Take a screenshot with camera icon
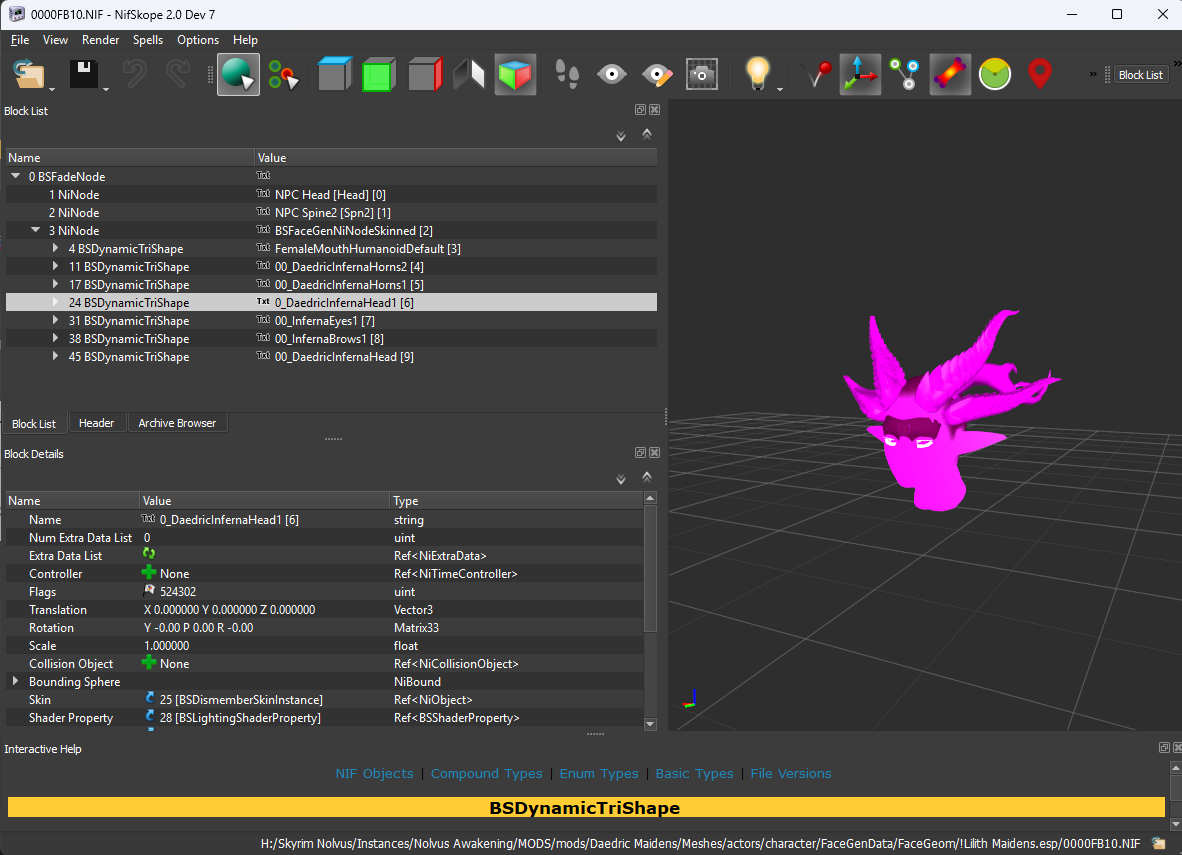This screenshot has width=1182, height=855. point(702,75)
